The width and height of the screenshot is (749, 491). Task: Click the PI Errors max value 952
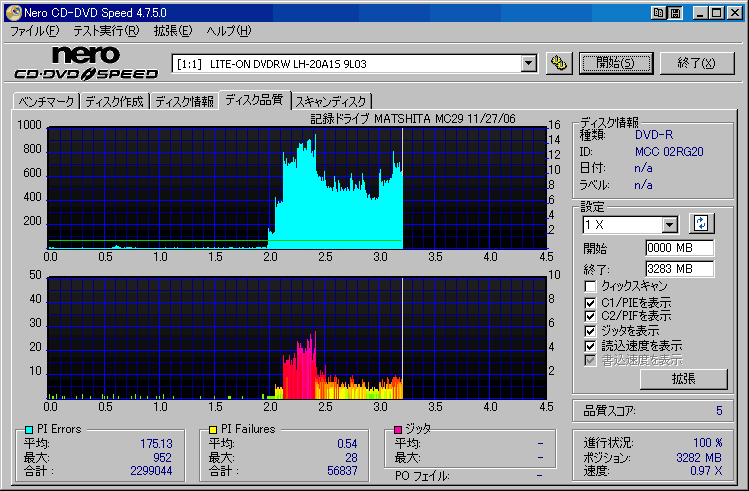pos(162,458)
